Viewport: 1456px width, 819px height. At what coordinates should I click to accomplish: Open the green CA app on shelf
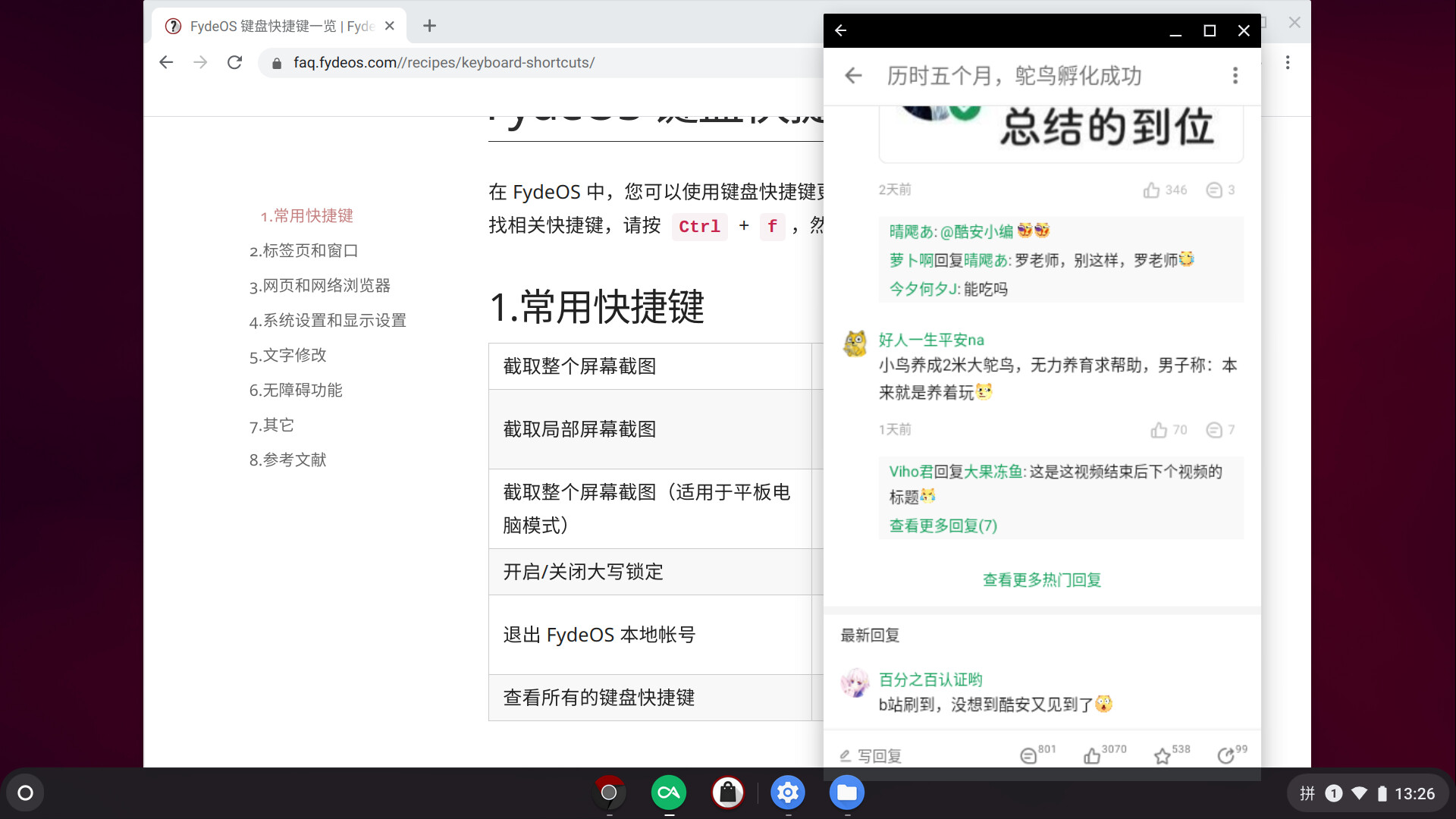click(669, 793)
